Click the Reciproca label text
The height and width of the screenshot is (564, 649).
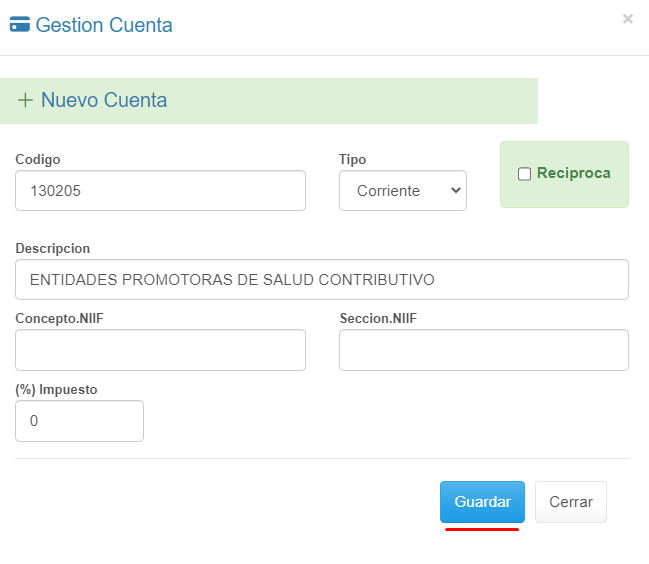[573, 173]
